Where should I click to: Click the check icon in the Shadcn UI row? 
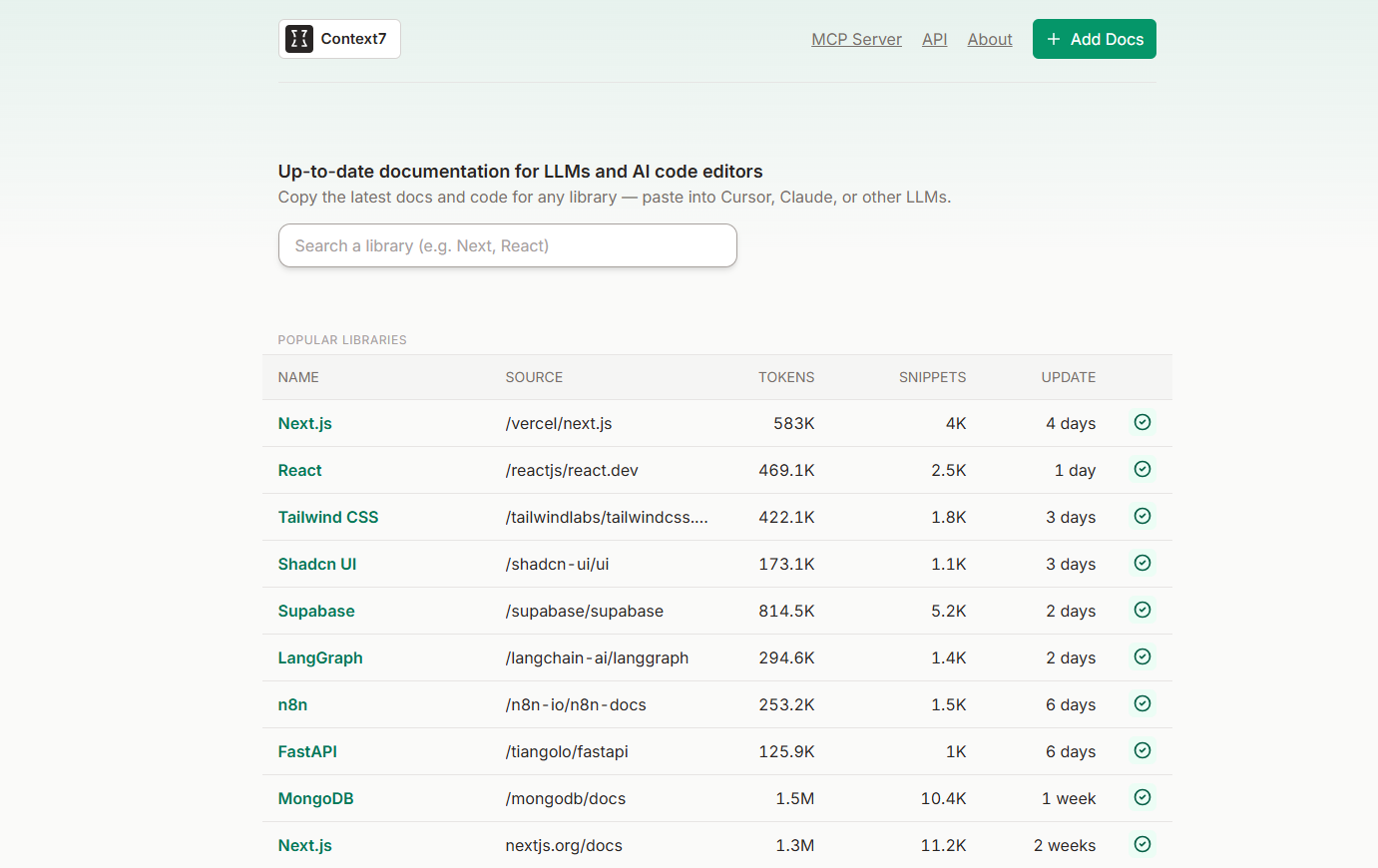point(1143,563)
